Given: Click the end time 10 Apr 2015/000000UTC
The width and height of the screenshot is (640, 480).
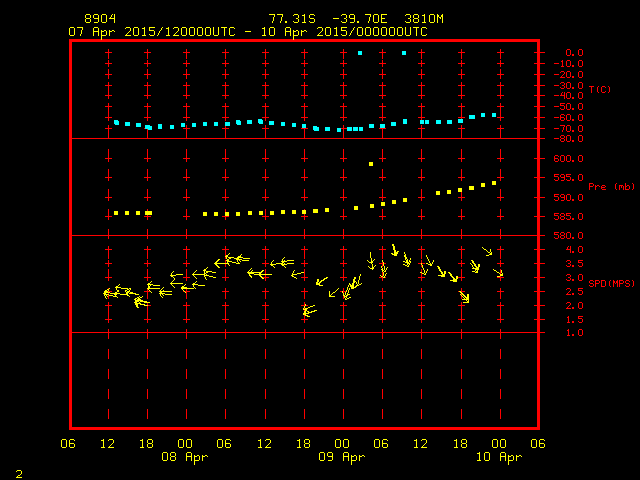Looking at the screenshot, I should pyautogui.click(x=344, y=32).
